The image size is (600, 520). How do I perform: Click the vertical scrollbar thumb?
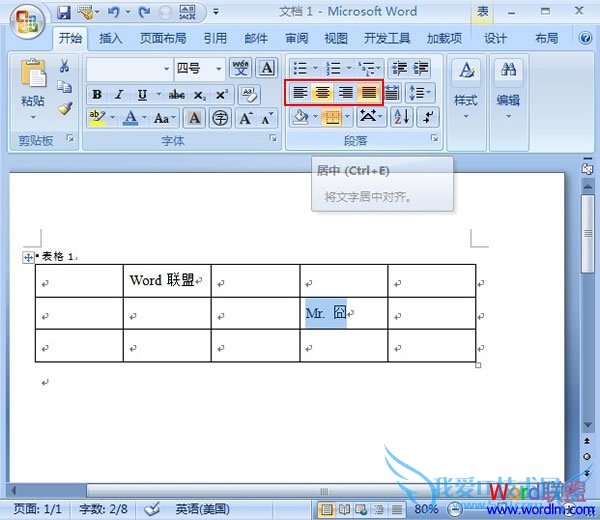[587, 233]
